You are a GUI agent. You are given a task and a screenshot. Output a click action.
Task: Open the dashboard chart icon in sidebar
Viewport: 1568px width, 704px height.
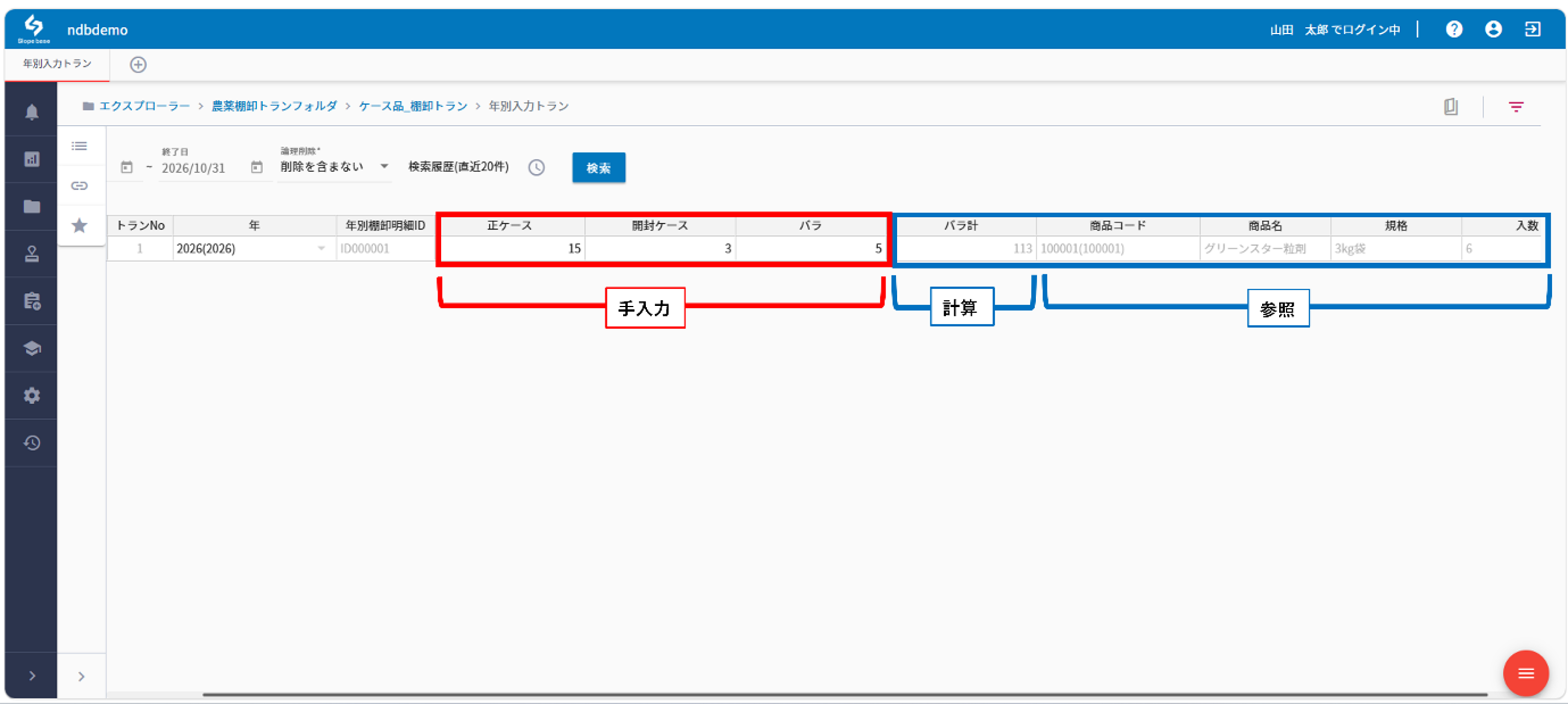pyautogui.click(x=32, y=159)
